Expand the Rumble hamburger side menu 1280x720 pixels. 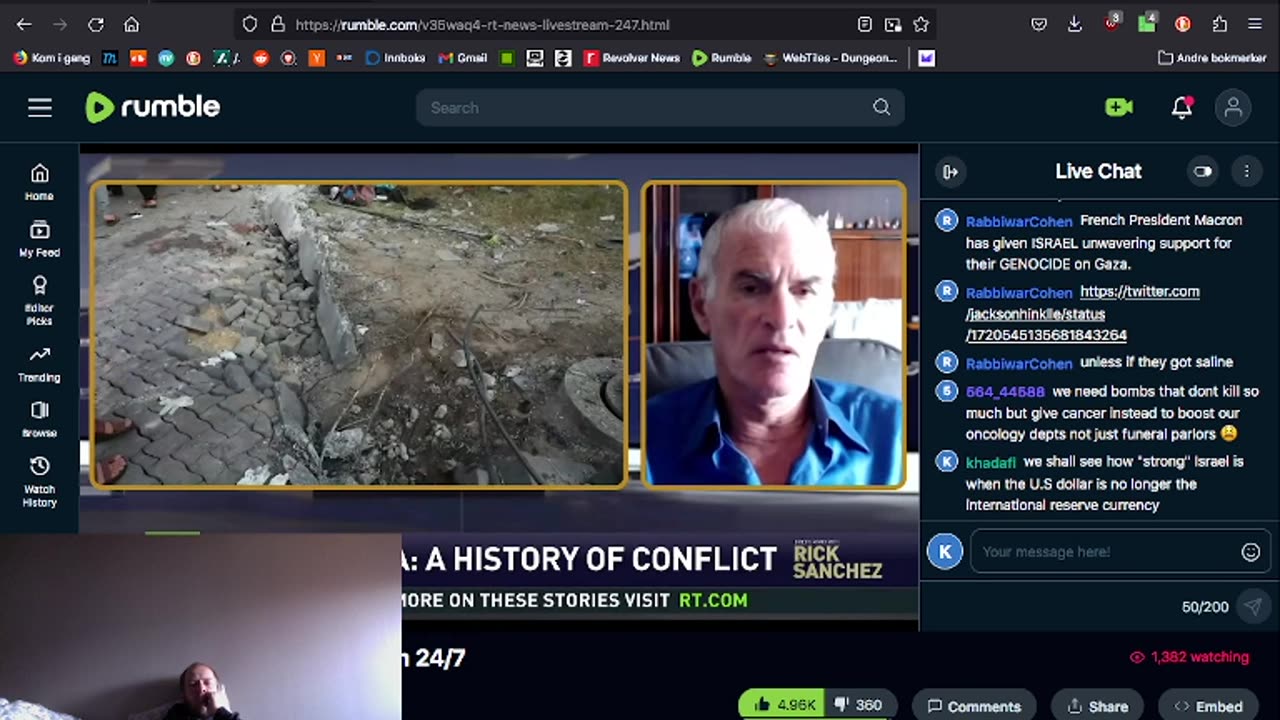click(40, 107)
